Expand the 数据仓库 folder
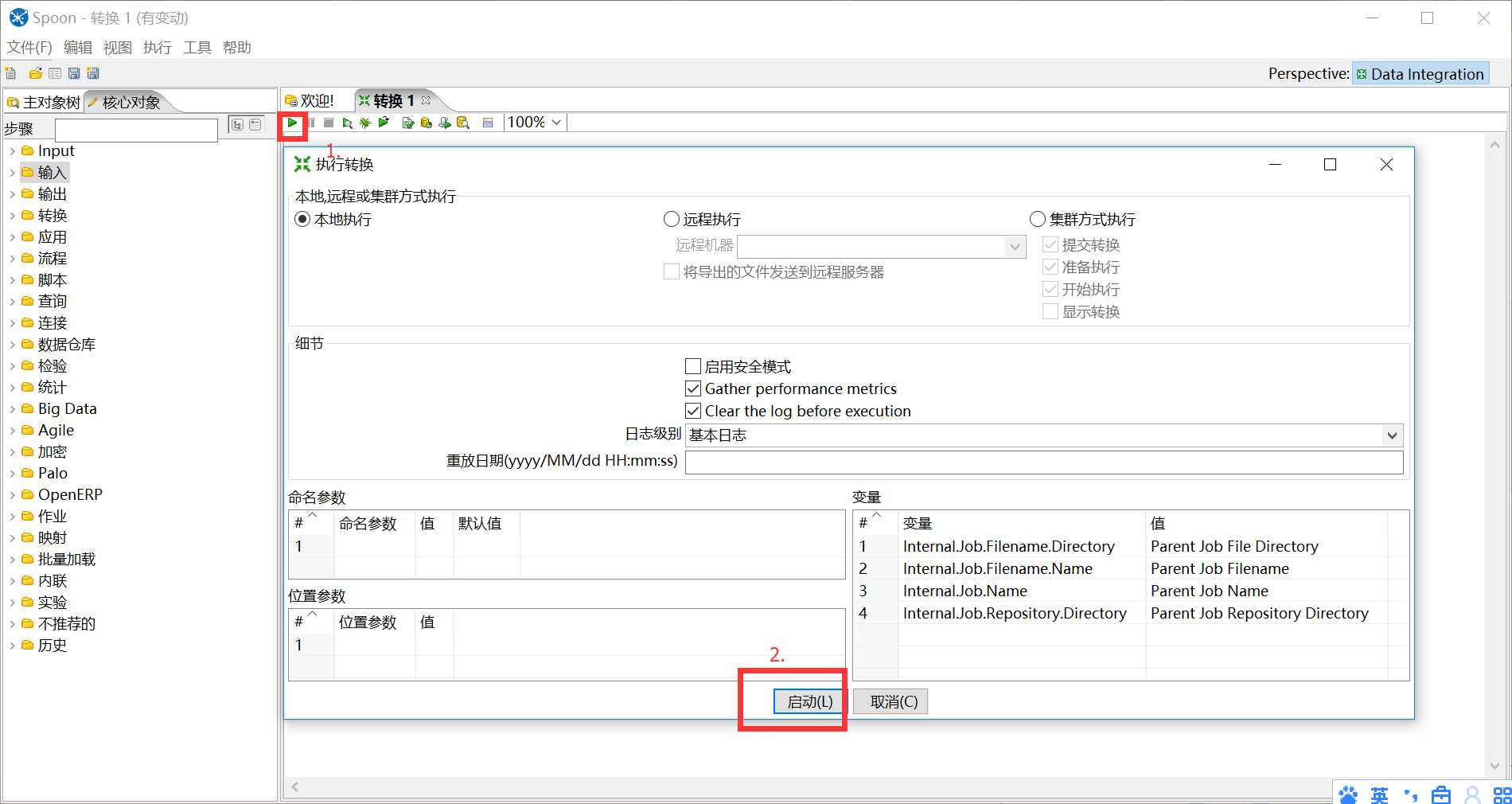Image resolution: width=1512 pixels, height=804 pixels. click(x=12, y=344)
